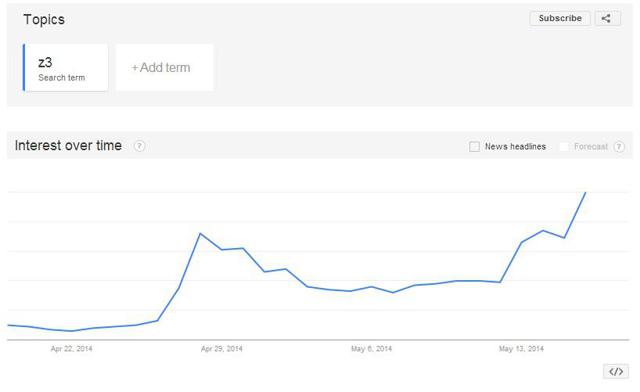Click the Apr 28 spike peak on chart
640x392 pixels.
pos(200,234)
